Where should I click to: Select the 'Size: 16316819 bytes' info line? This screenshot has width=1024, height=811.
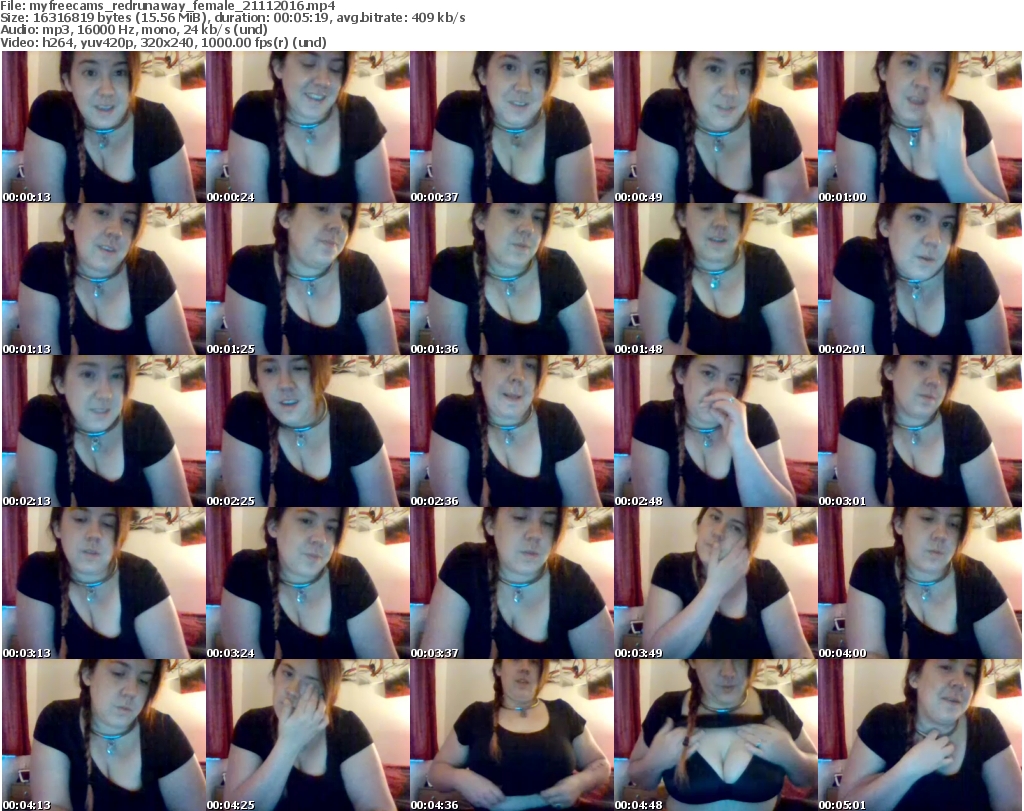coord(232,18)
